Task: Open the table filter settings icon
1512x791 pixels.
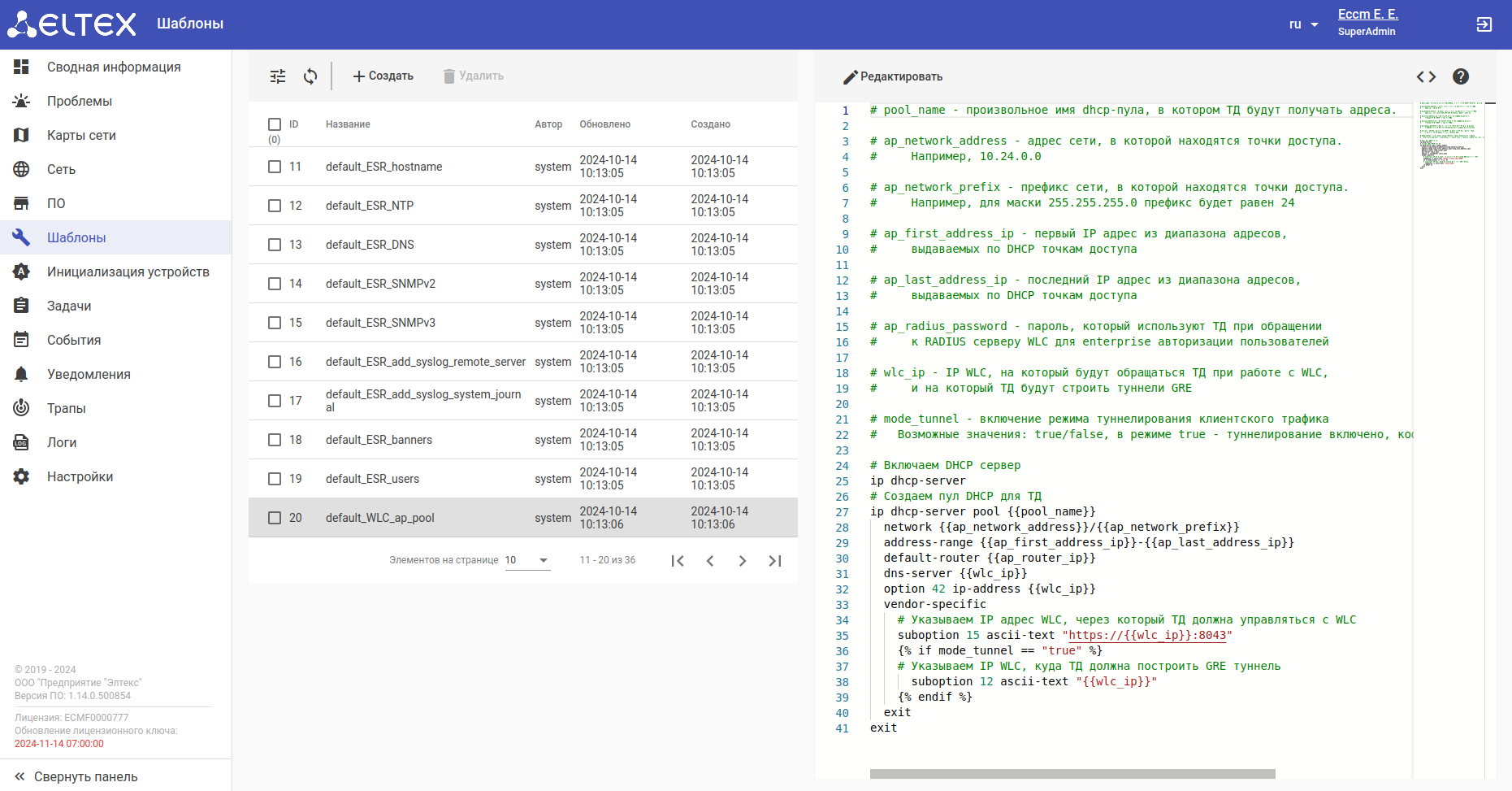Action: tap(278, 76)
